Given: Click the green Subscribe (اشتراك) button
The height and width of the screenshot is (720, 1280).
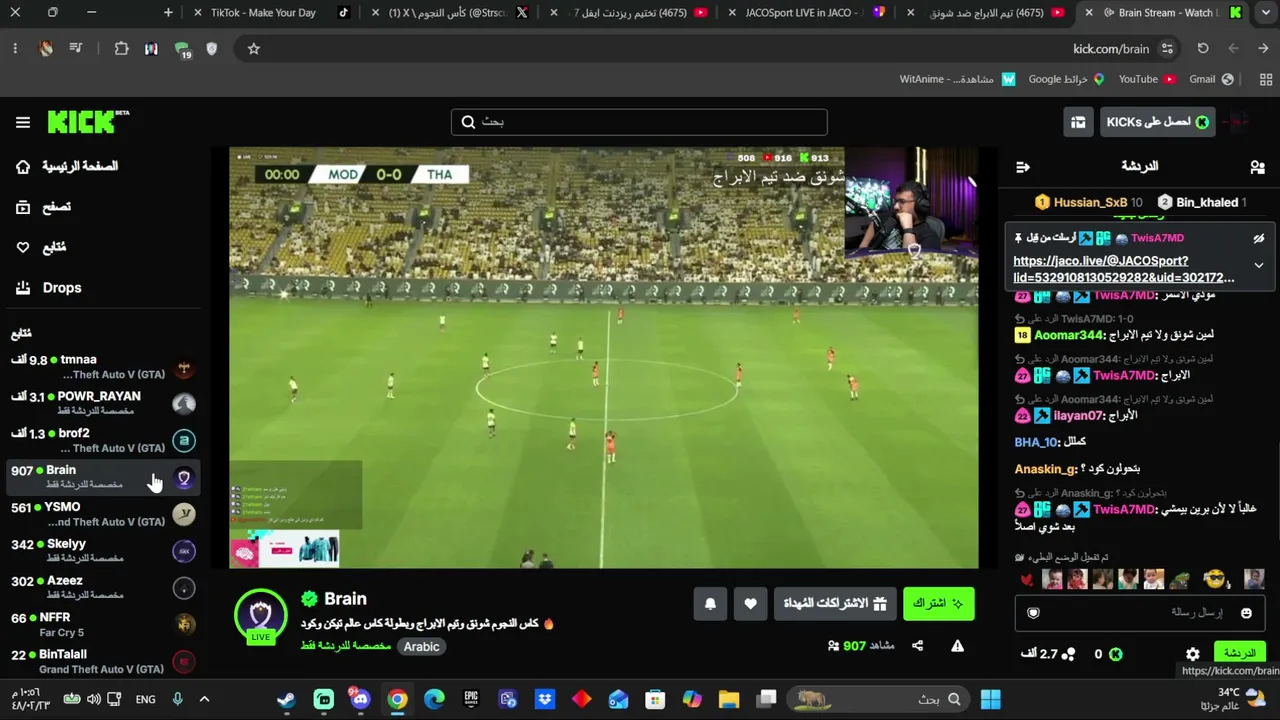Looking at the screenshot, I should tap(938, 603).
